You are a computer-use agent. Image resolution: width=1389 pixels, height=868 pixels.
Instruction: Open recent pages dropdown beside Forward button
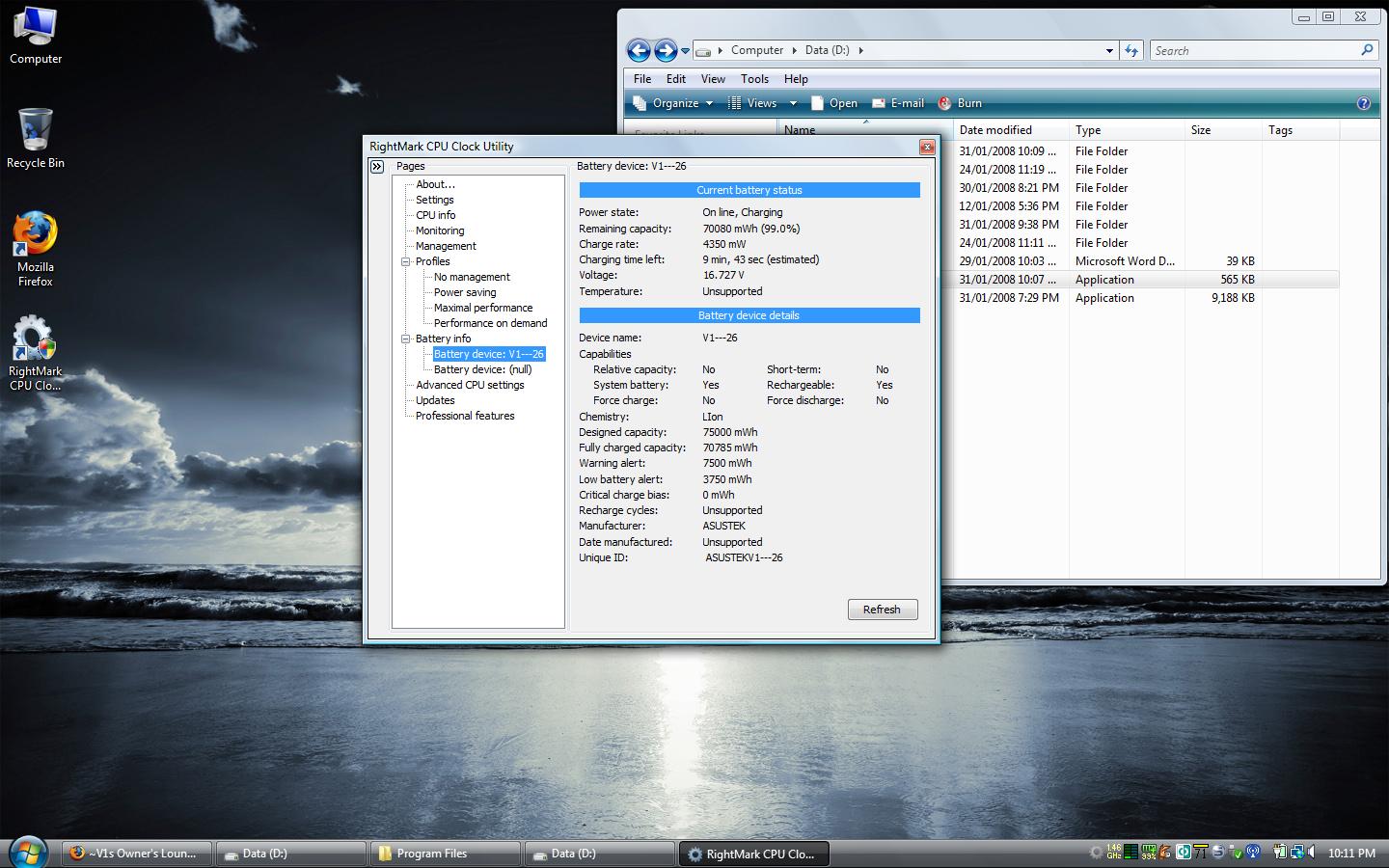[x=685, y=51]
